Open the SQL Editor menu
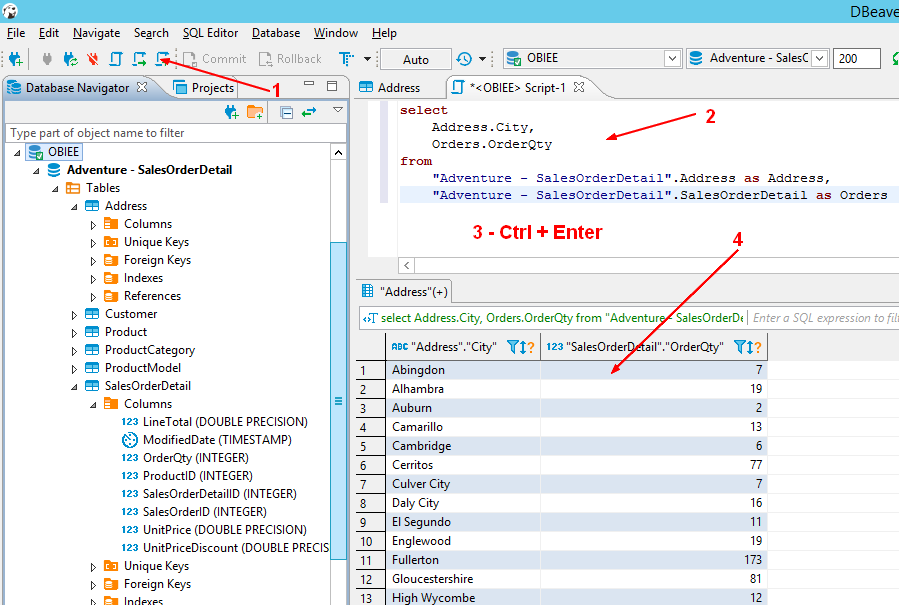899x605 pixels. pos(210,32)
